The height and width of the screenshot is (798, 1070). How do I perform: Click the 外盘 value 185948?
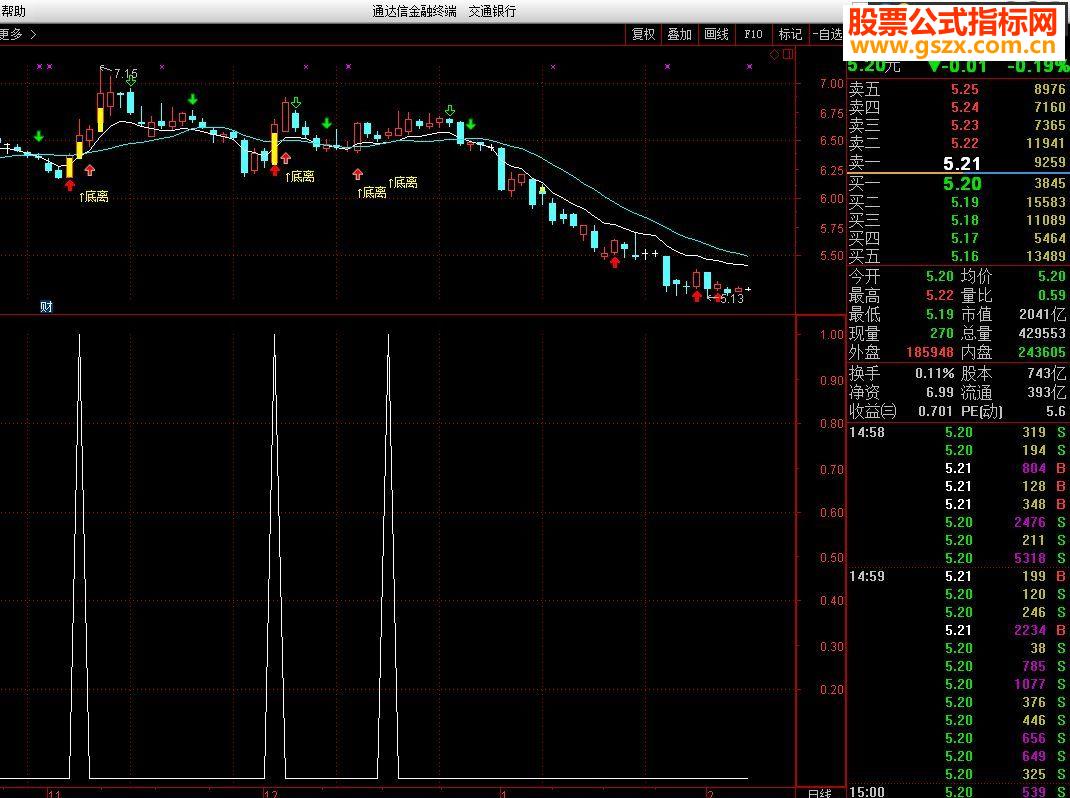click(x=930, y=353)
